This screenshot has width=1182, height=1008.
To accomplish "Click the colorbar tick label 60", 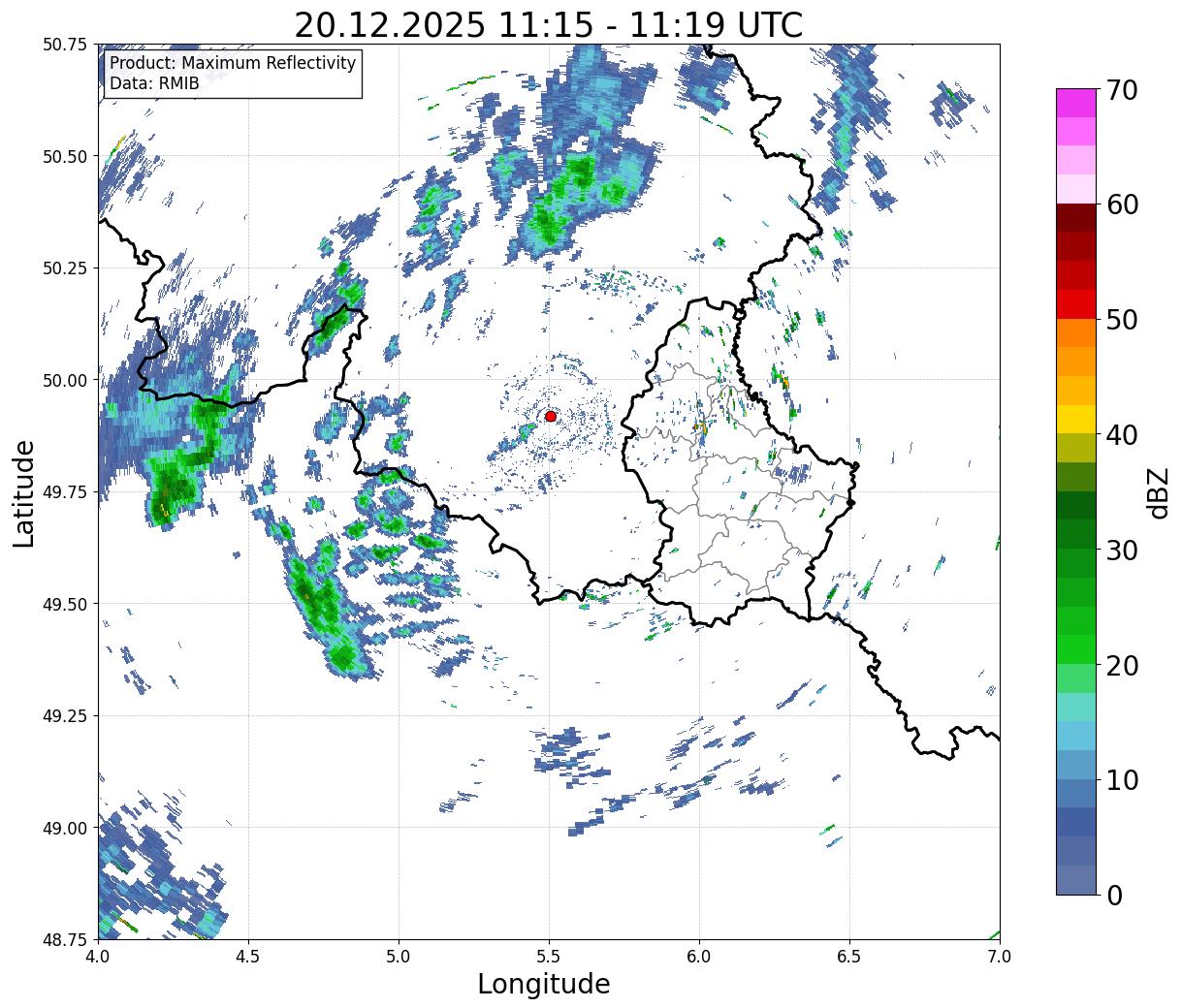I will [x=1123, y=205].
